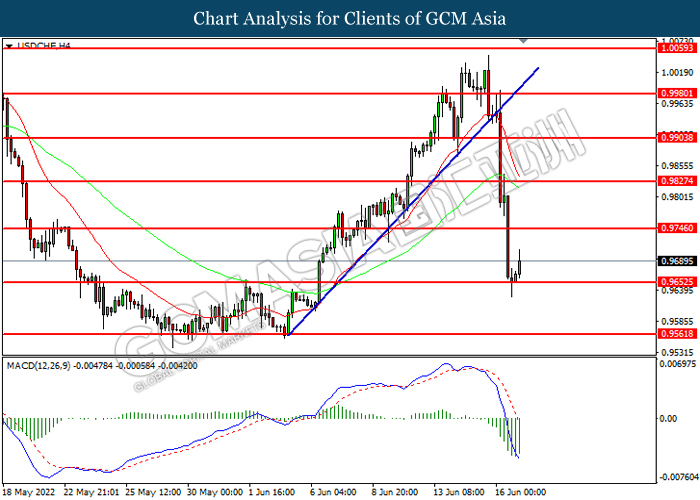Click the MACD zero level 0.00 label

point(668,418)
